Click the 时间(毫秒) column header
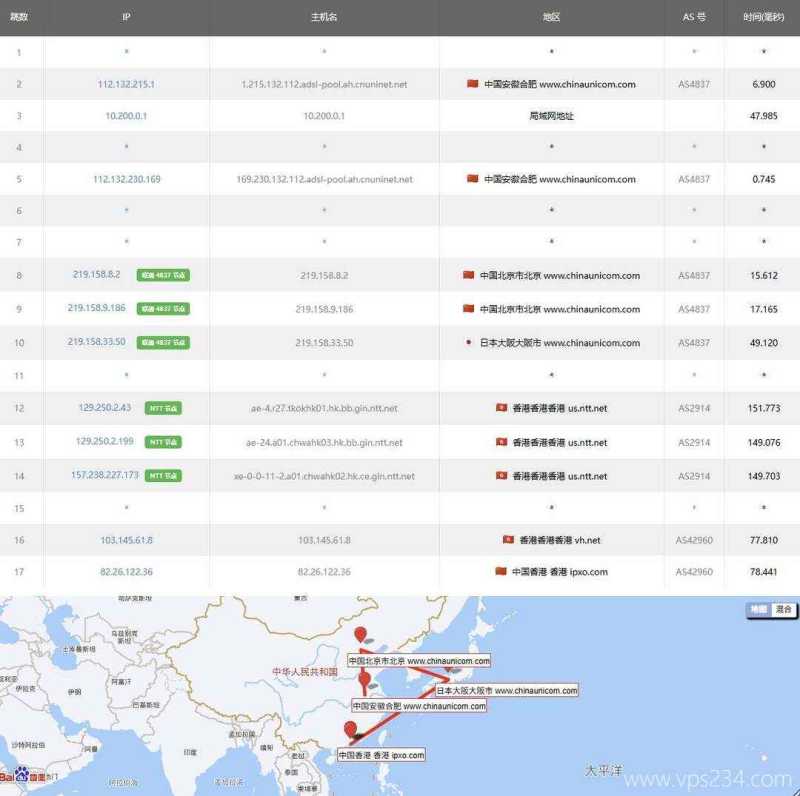Screen dimensions: 800x796 [x=764, y=17]
